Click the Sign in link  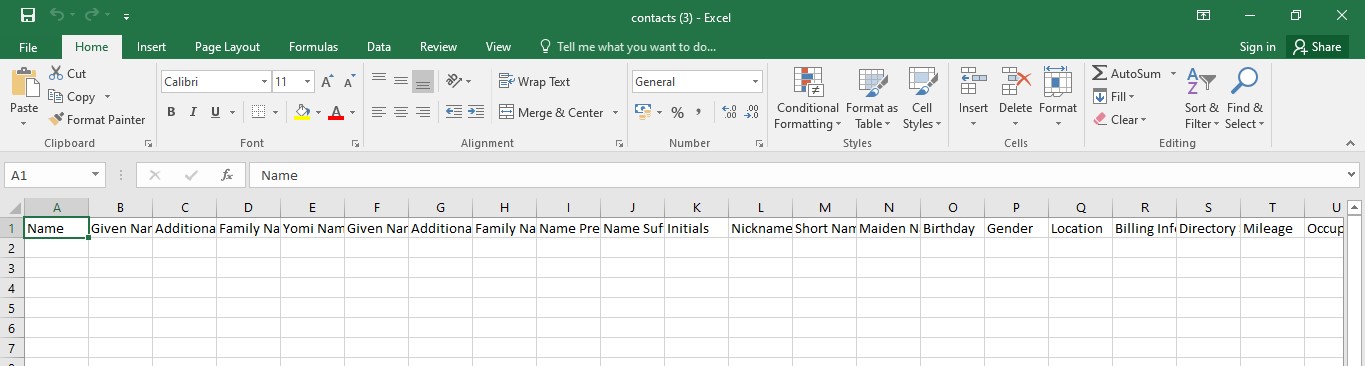[x=1257, y=47]
